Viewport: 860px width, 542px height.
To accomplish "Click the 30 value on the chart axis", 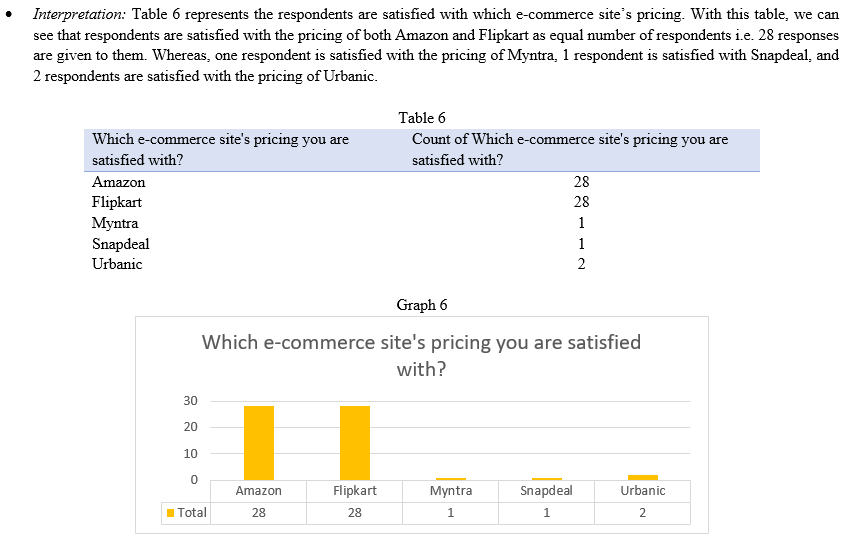I will 190,401.
